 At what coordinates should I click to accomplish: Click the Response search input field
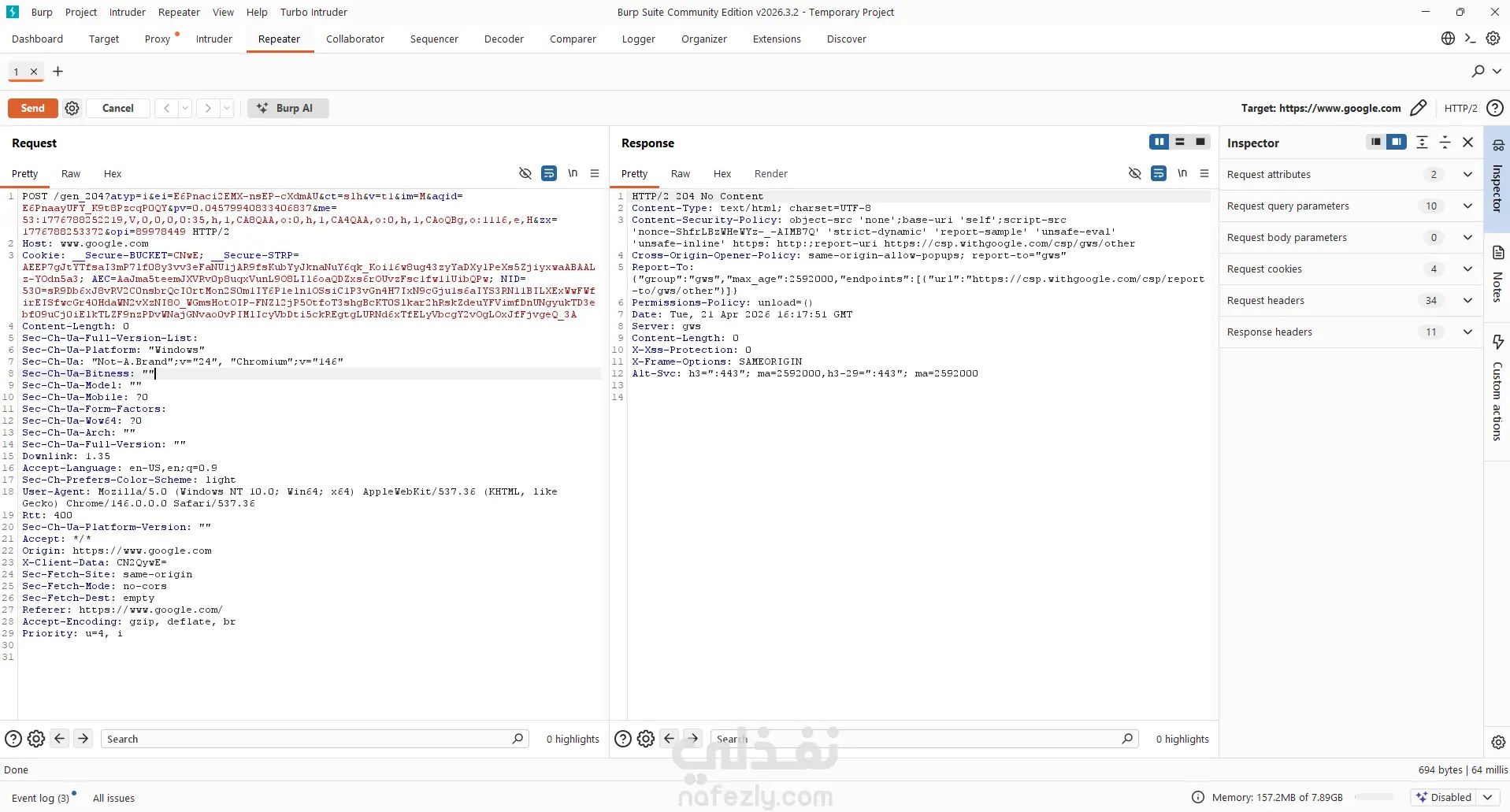(x=924, y=739)
